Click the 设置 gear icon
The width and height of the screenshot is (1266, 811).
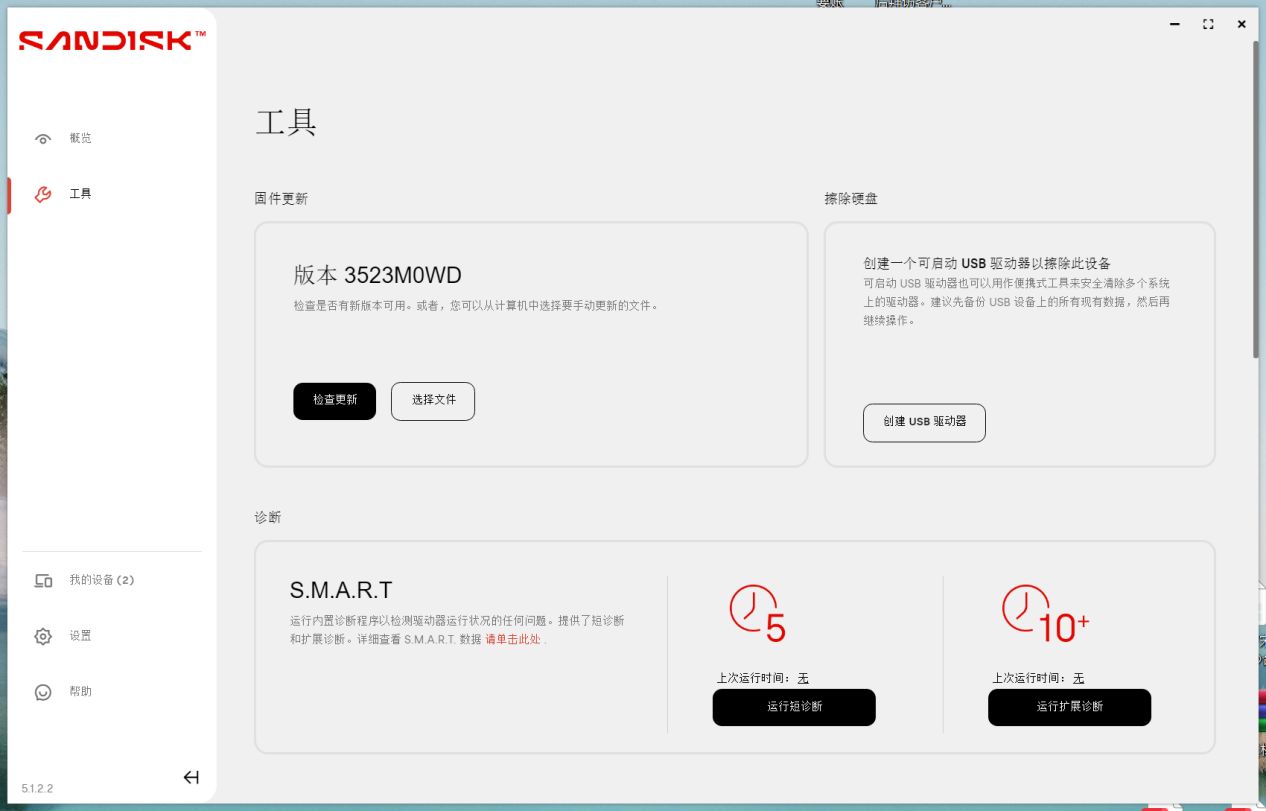43,636
